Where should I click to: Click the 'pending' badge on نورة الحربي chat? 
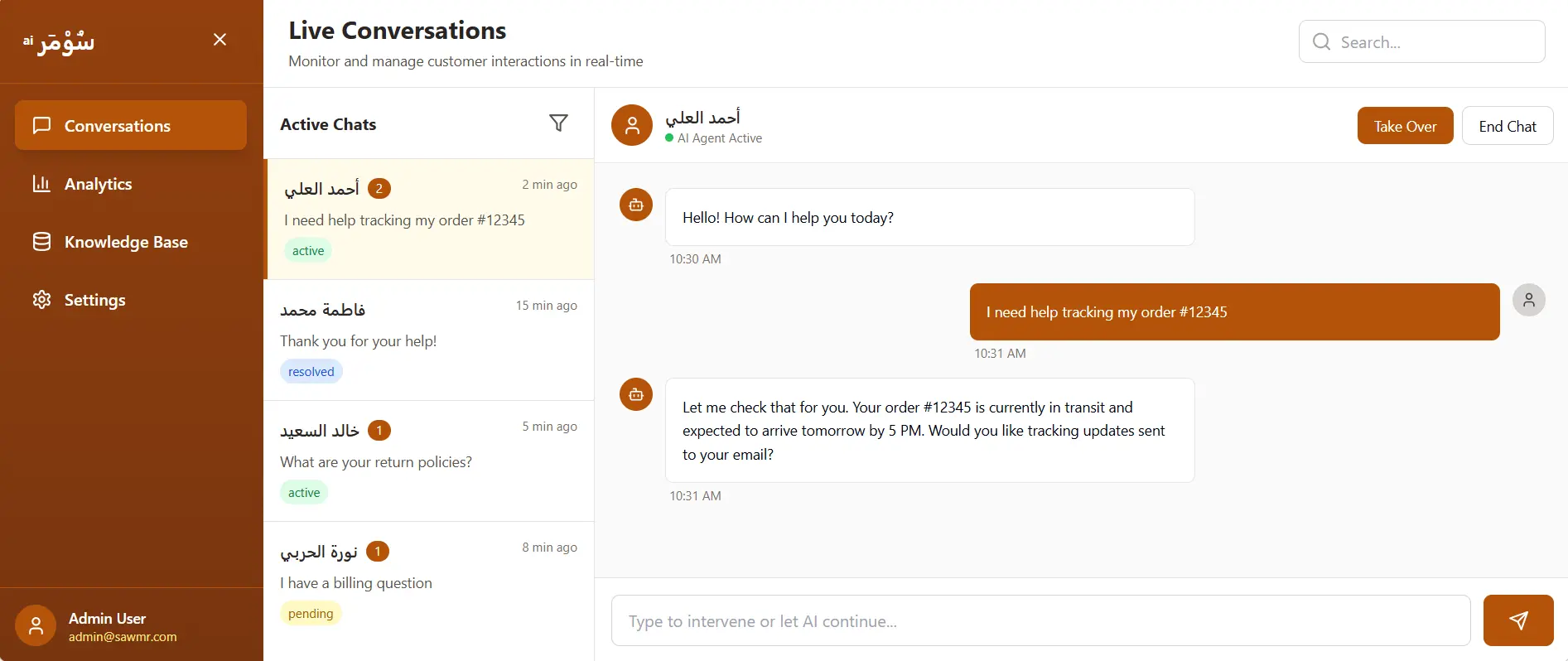click(310, 613)
